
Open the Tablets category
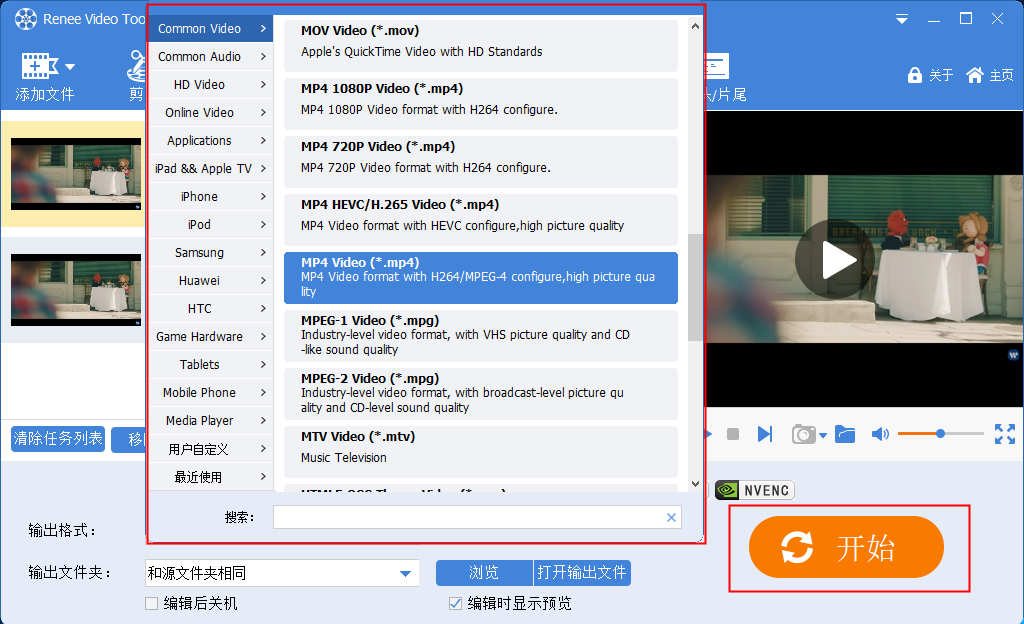click(210, 365)
